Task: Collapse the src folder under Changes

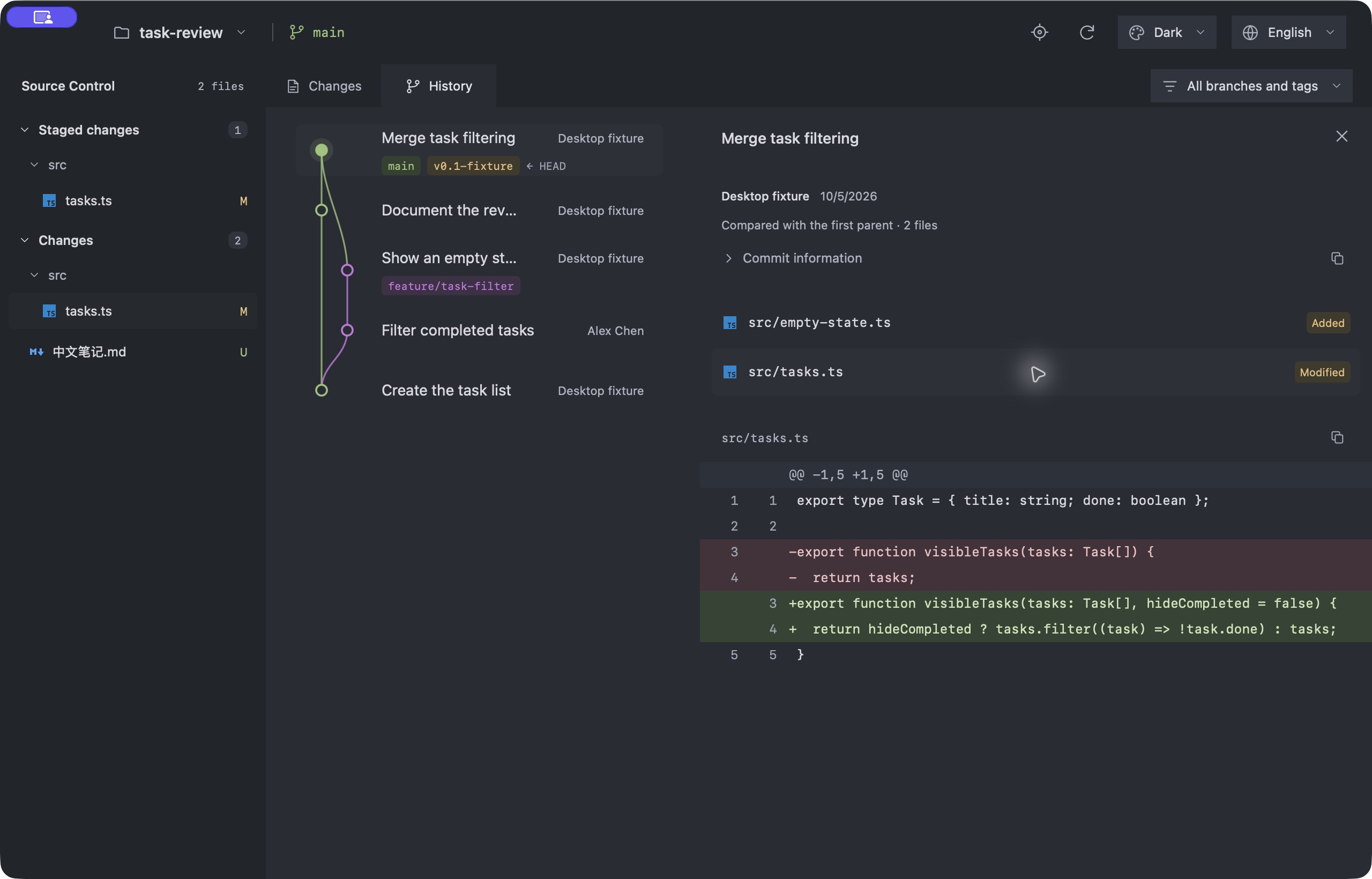Action: tap(34, 275)
